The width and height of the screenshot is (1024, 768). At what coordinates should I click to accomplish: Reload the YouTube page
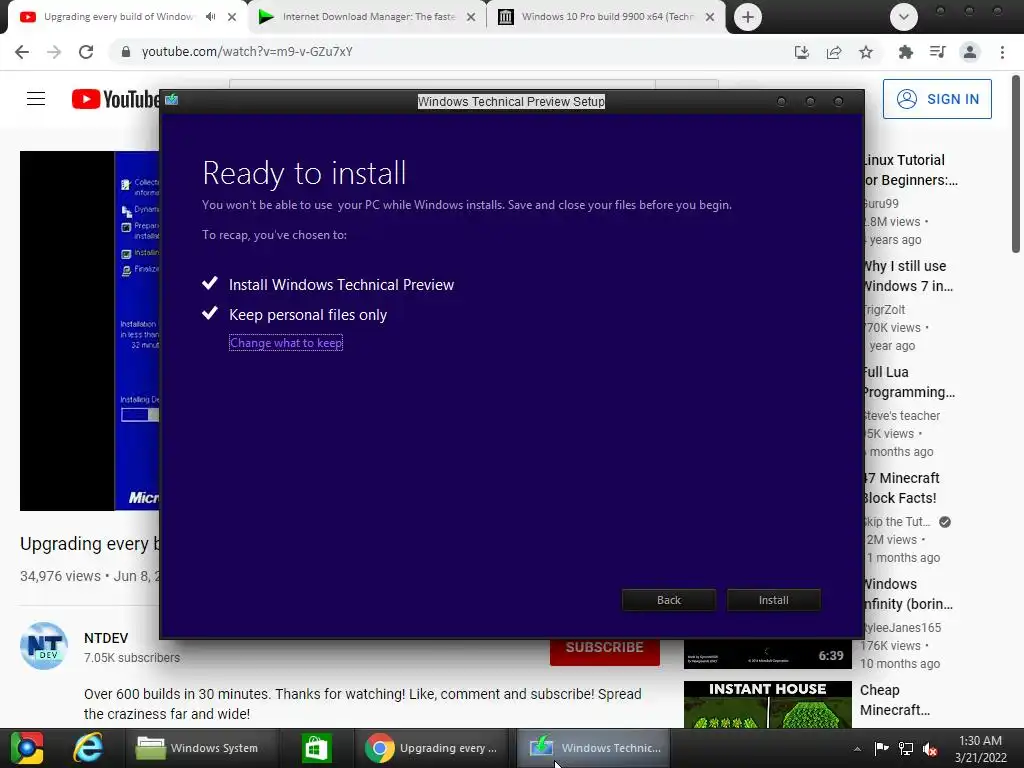[86, 52]
